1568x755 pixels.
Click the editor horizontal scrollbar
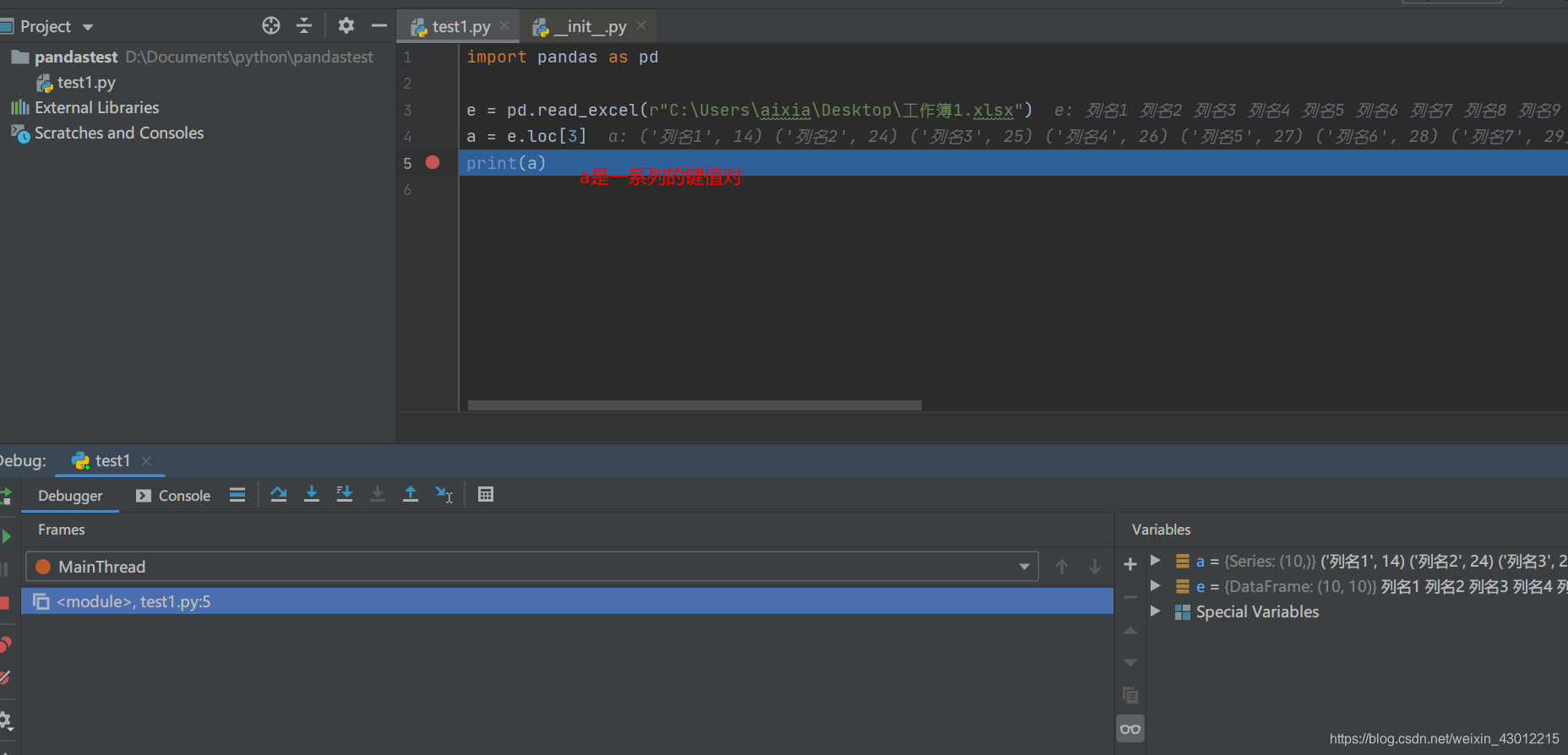tap(694, 405)
